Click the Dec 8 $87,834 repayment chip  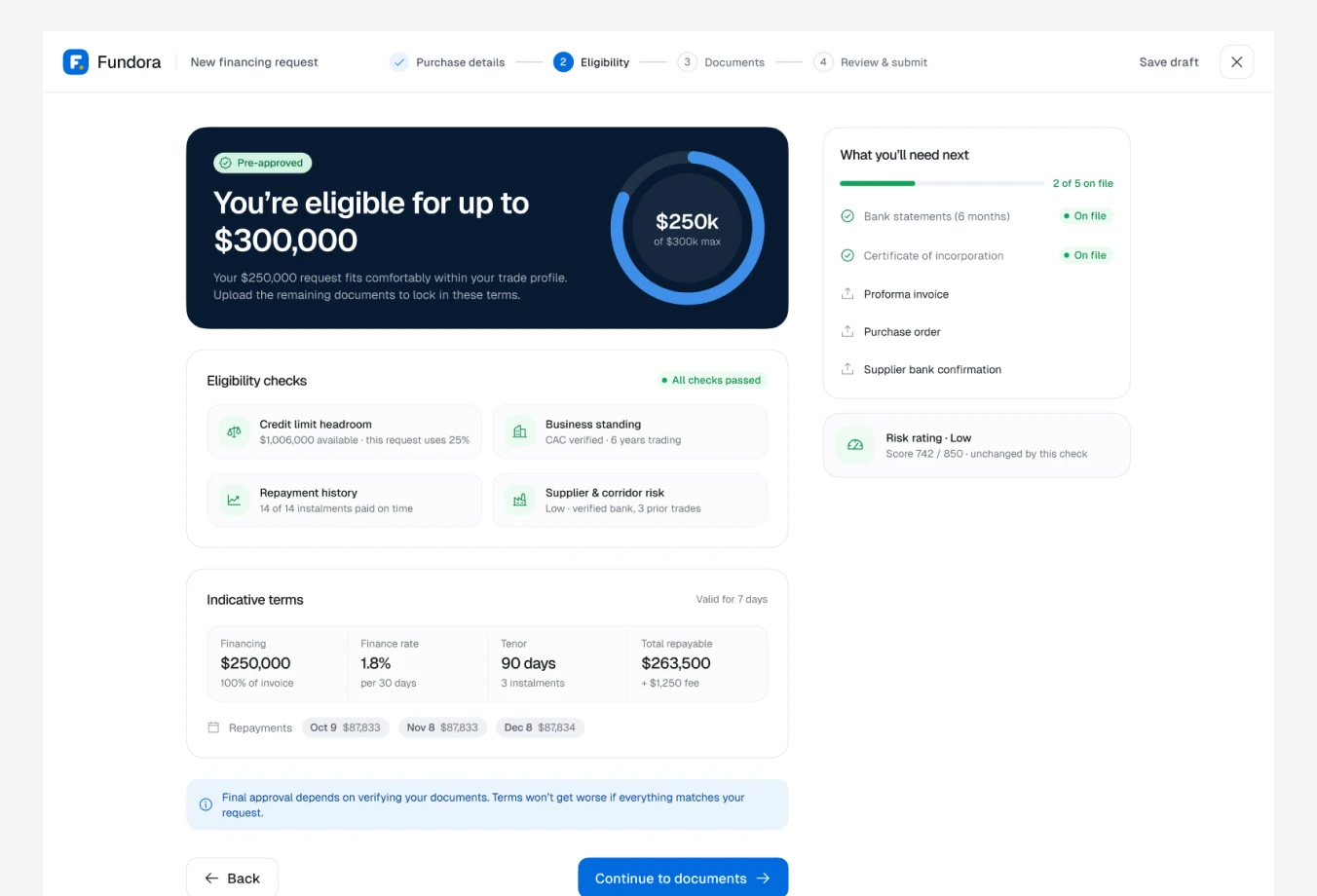click(540, 728)
